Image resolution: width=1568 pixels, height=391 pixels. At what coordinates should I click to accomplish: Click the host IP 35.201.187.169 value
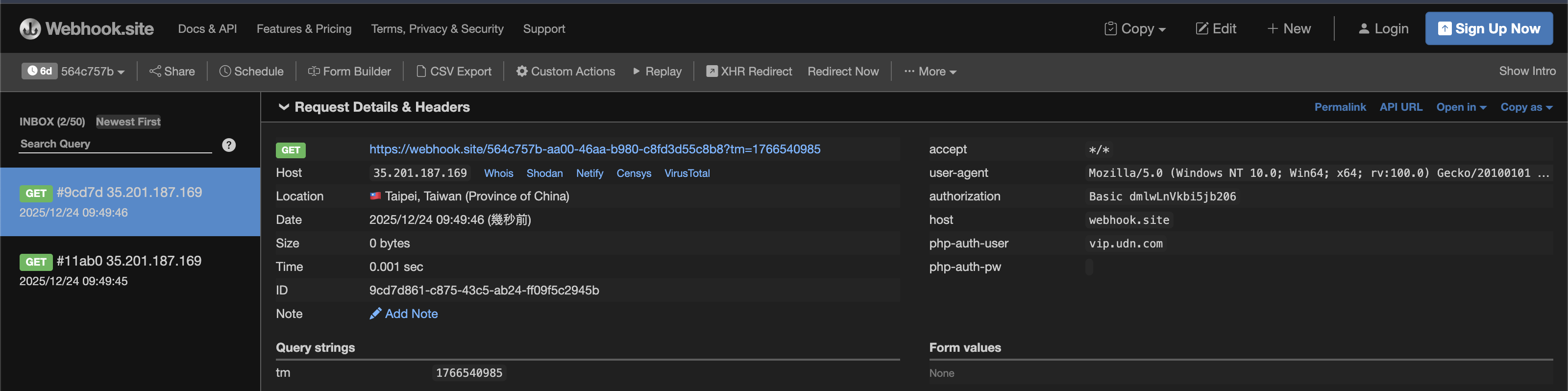pyautogui.click(x=420, y=173)
